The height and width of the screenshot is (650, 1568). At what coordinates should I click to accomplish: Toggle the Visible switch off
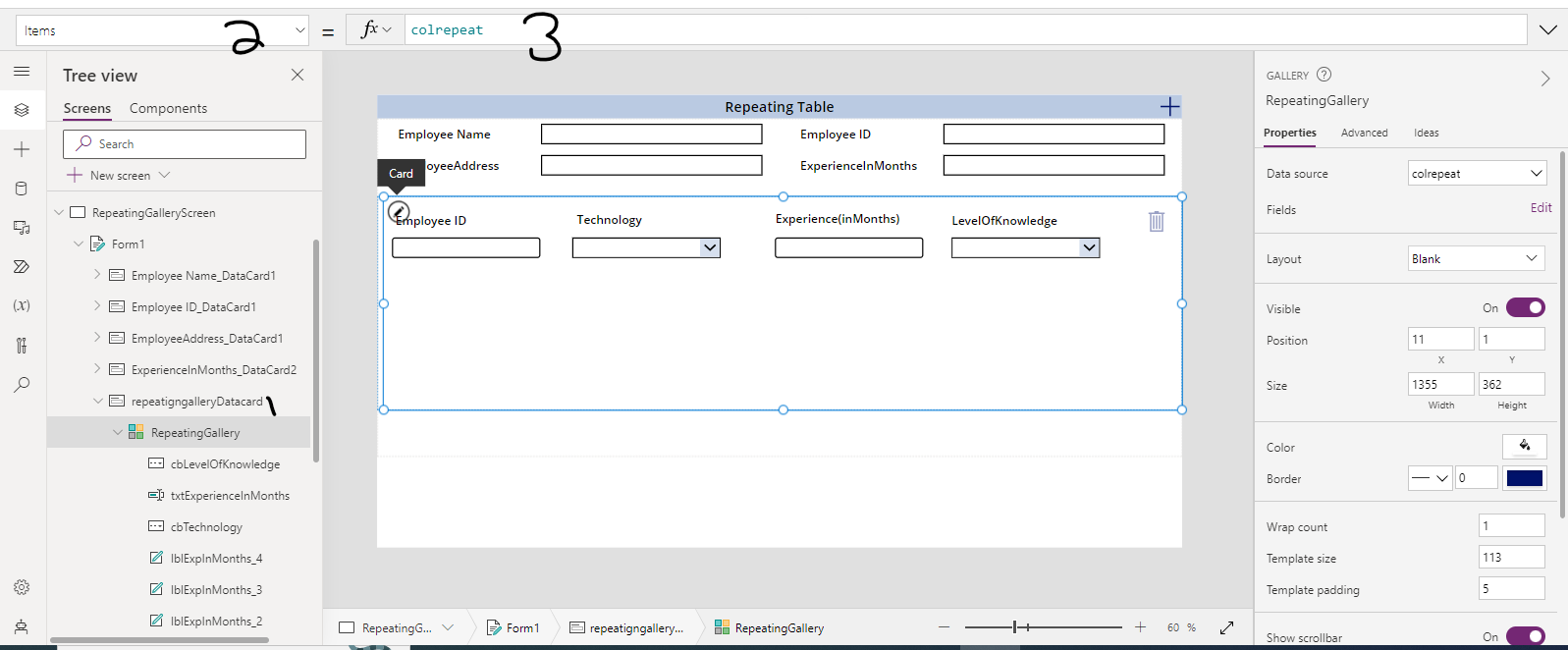pos(1525,308)
